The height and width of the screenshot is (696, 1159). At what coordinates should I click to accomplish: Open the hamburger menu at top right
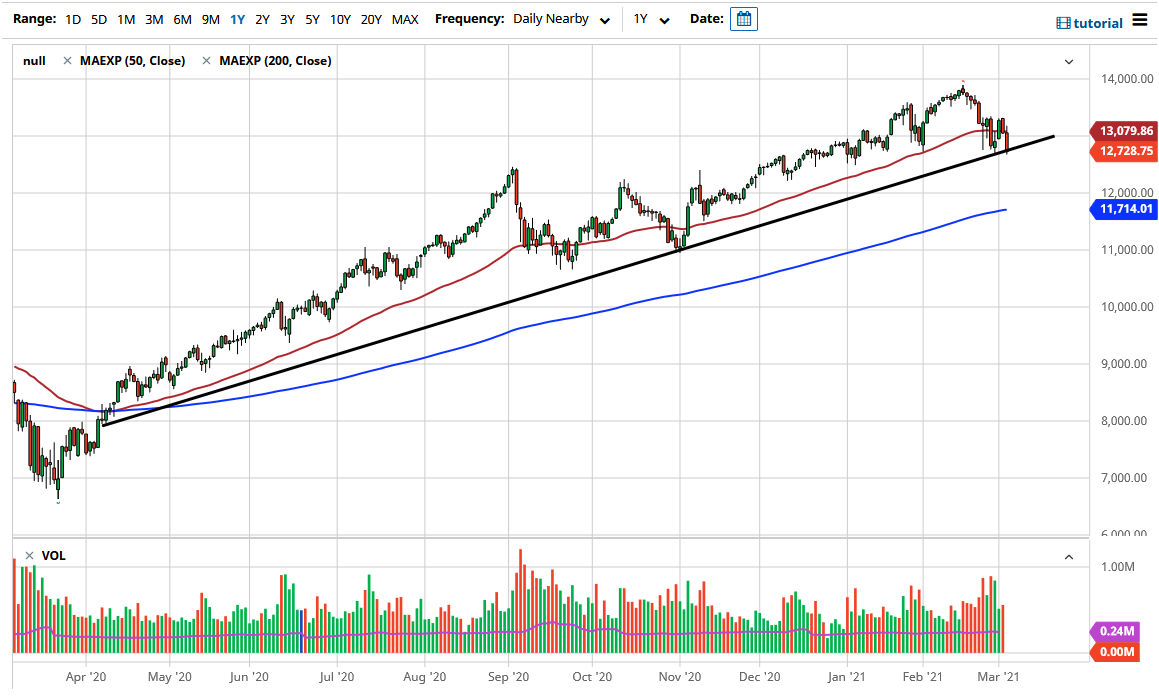(1138, 20)
